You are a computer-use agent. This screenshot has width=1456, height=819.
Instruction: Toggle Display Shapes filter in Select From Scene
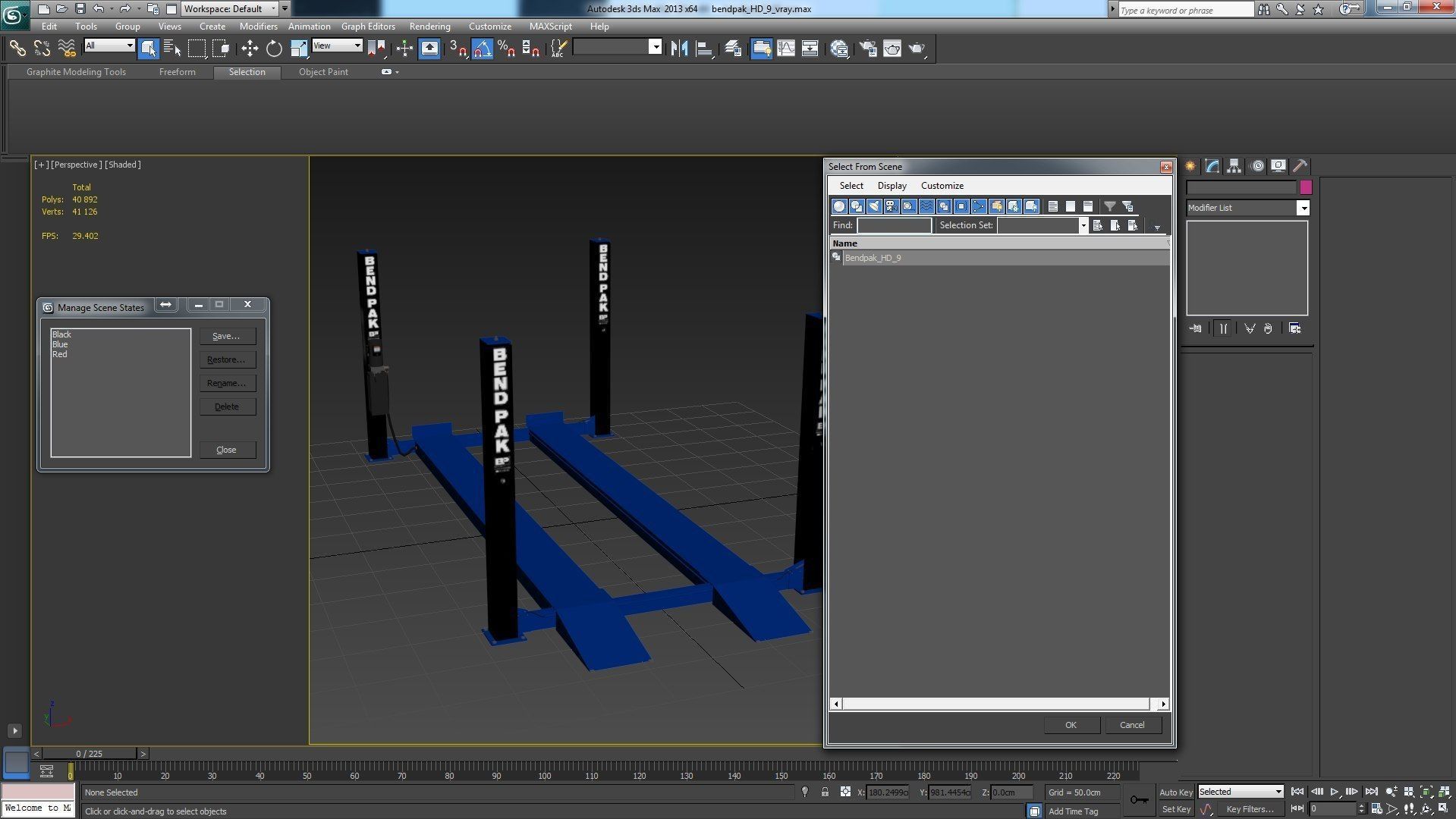[857, 206]
